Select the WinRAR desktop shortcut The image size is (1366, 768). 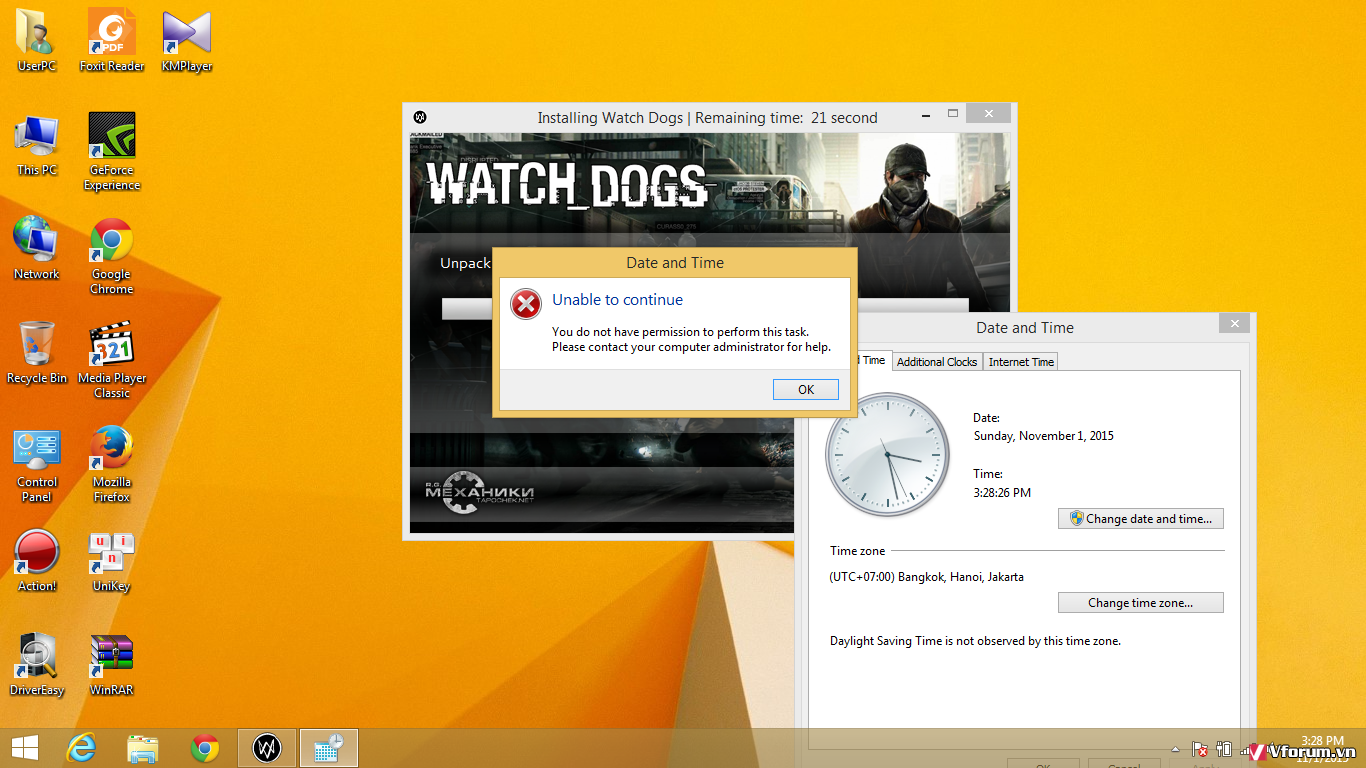pyautogui.click(x=112, y=664)
